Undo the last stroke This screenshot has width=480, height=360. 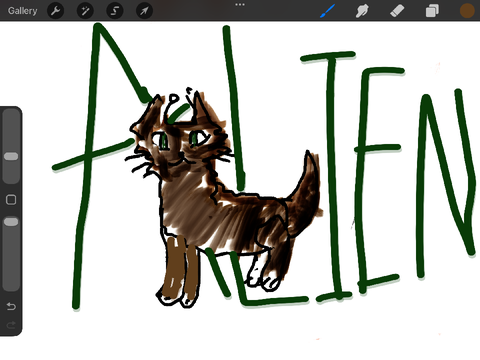(x=11, y=306)
